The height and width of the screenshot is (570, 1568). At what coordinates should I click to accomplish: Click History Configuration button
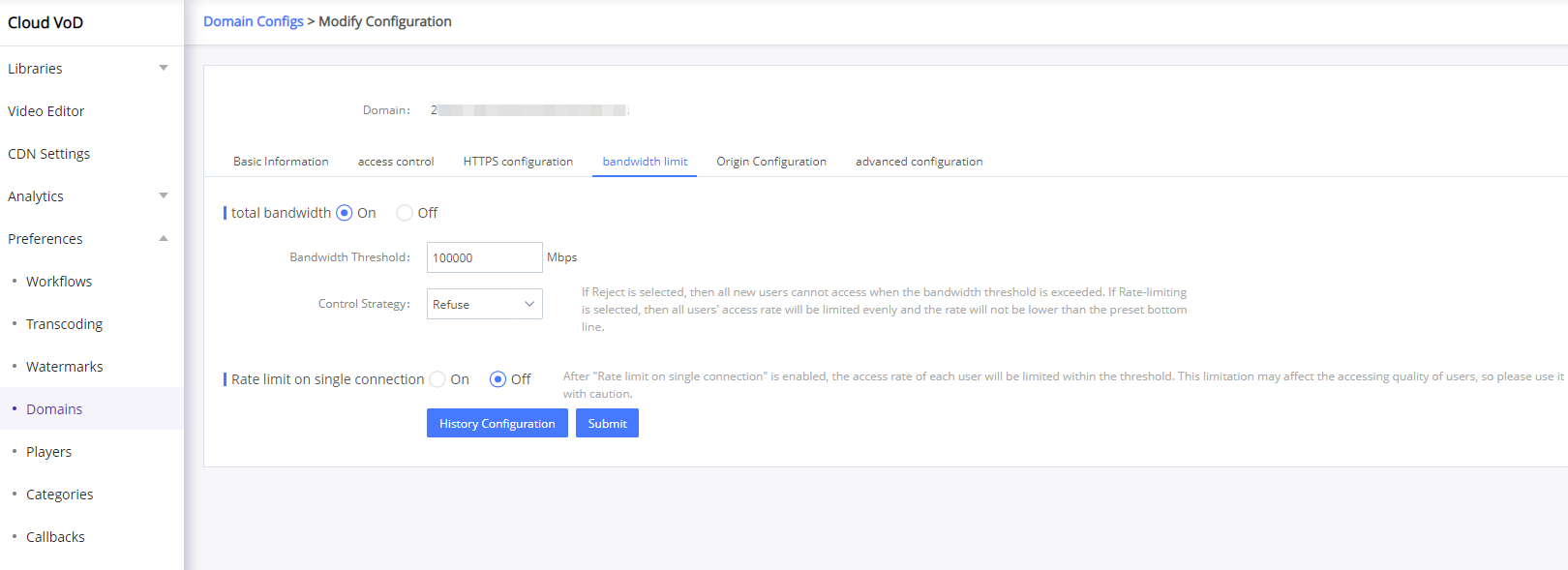498,423
